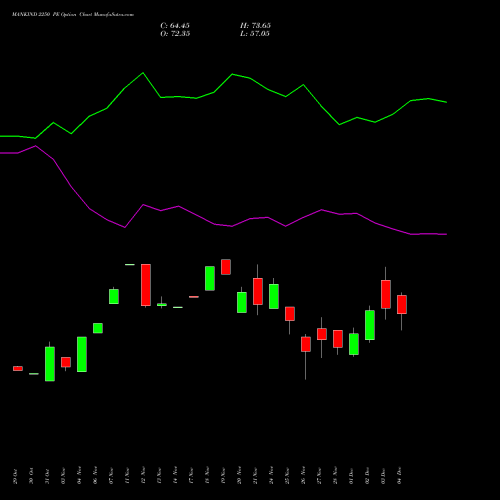
Task: Select the 13 Nov date label
Action: (159, 476)
